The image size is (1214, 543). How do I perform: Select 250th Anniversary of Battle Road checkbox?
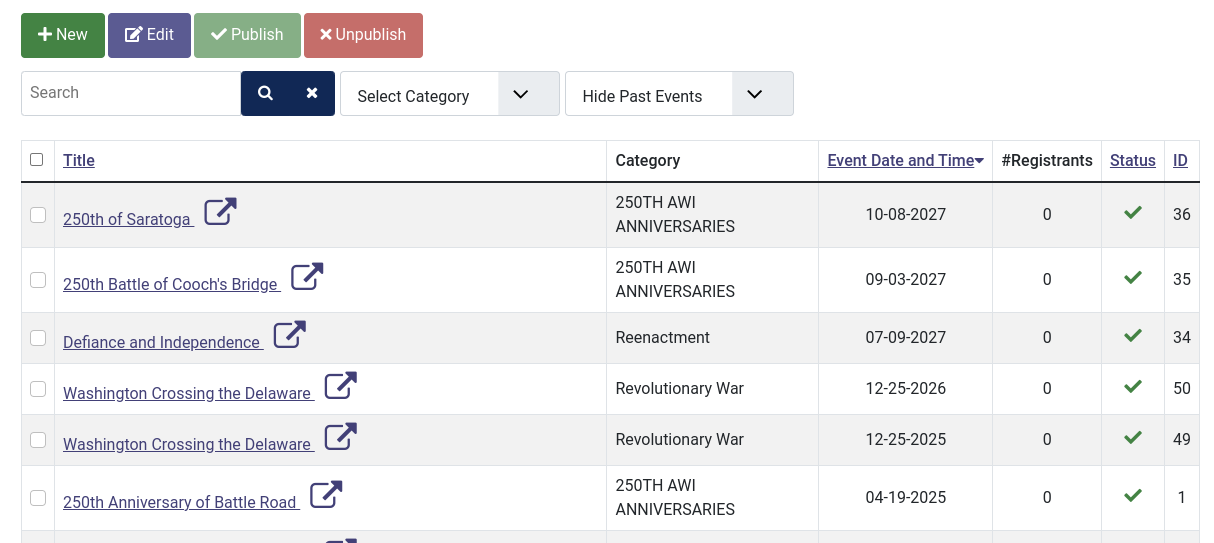tap(38, 498)
